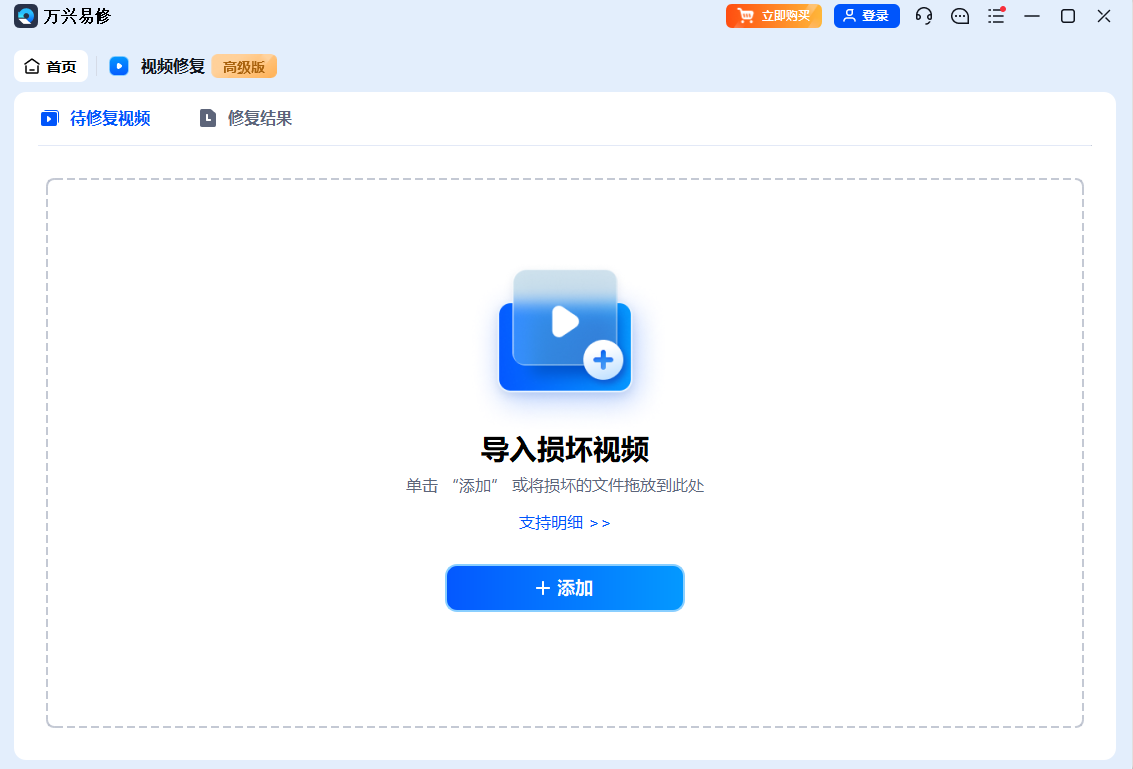Open the 支持明细 >> link
Image resolution: width=1133 pixels, height=769 pixels.
click(564, 523)
